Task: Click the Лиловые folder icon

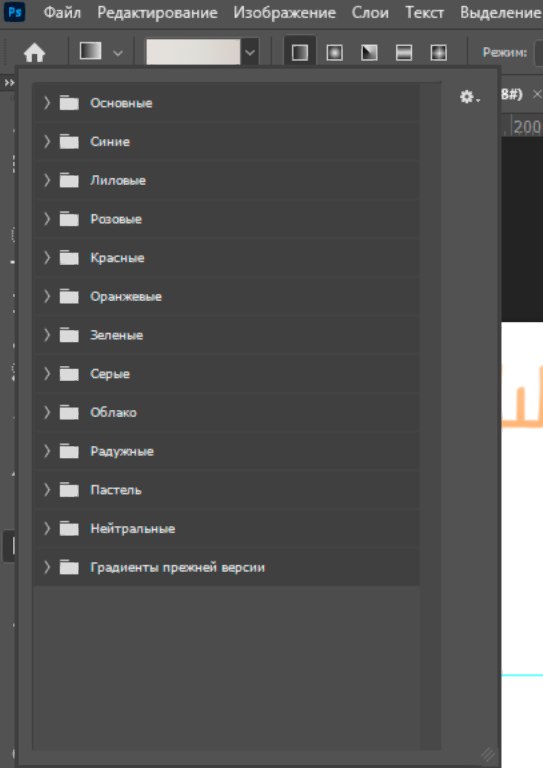Action: 69,180
